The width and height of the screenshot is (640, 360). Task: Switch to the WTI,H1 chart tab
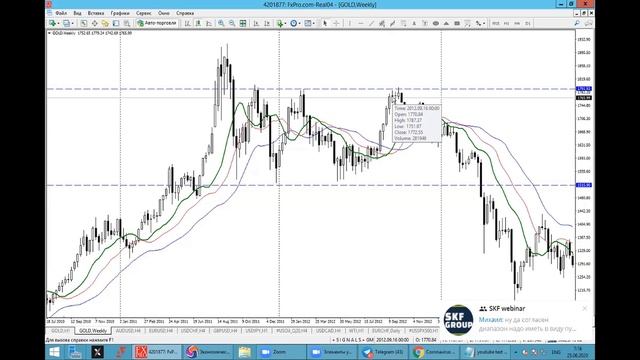tap(357, 331)
